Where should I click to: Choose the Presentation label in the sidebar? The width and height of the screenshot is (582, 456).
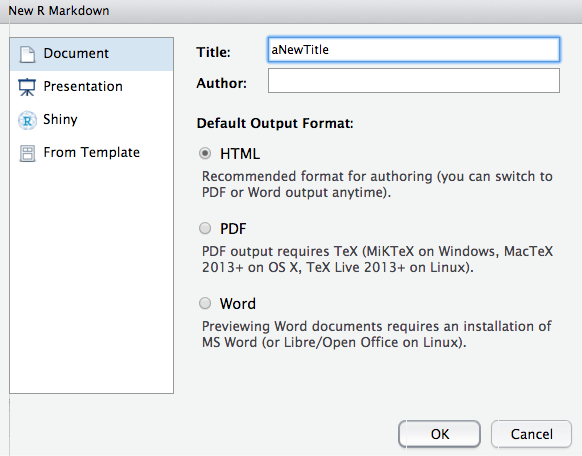83,86
